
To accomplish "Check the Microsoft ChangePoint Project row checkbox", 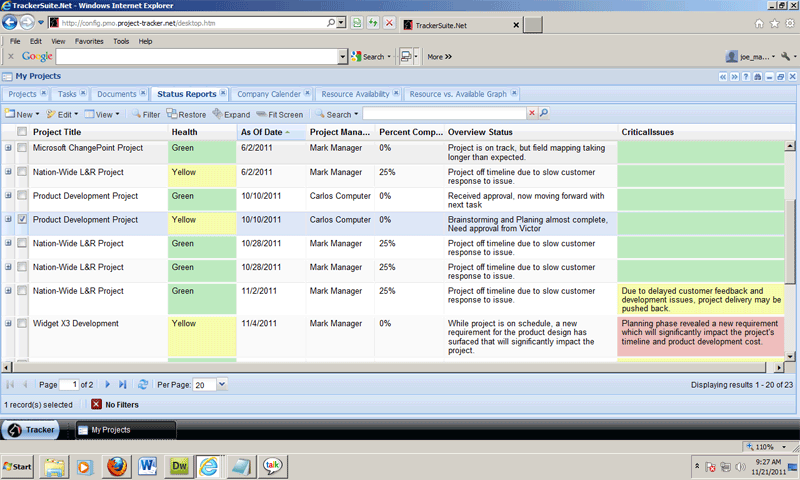I will 22,147.
